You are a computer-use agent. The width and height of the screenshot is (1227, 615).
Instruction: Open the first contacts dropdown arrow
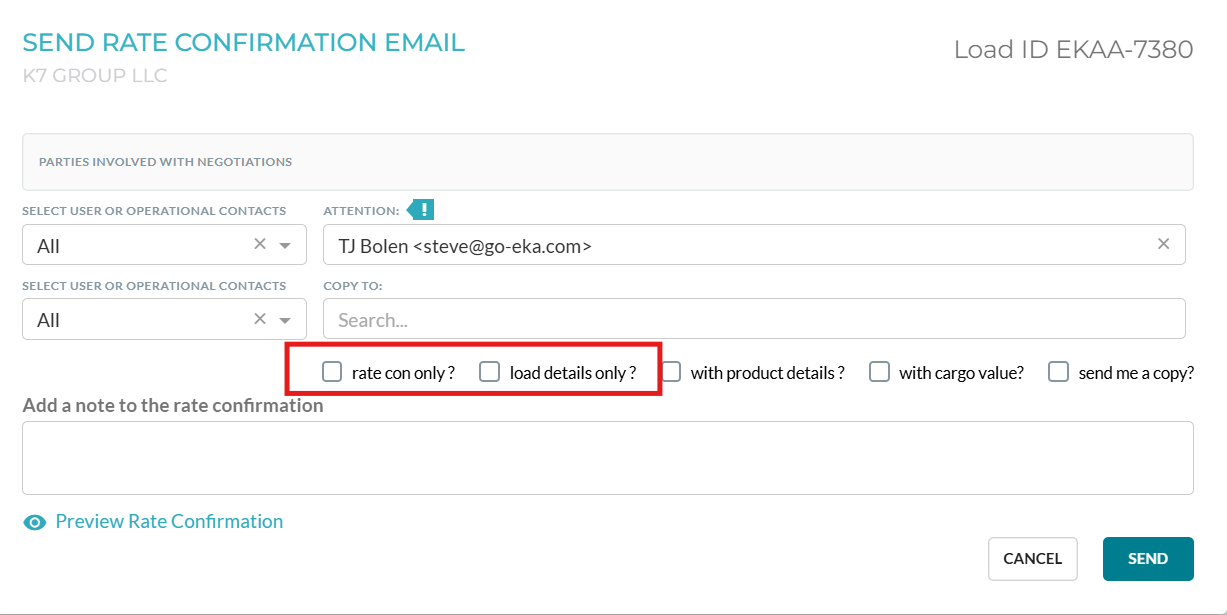[285, 246]
